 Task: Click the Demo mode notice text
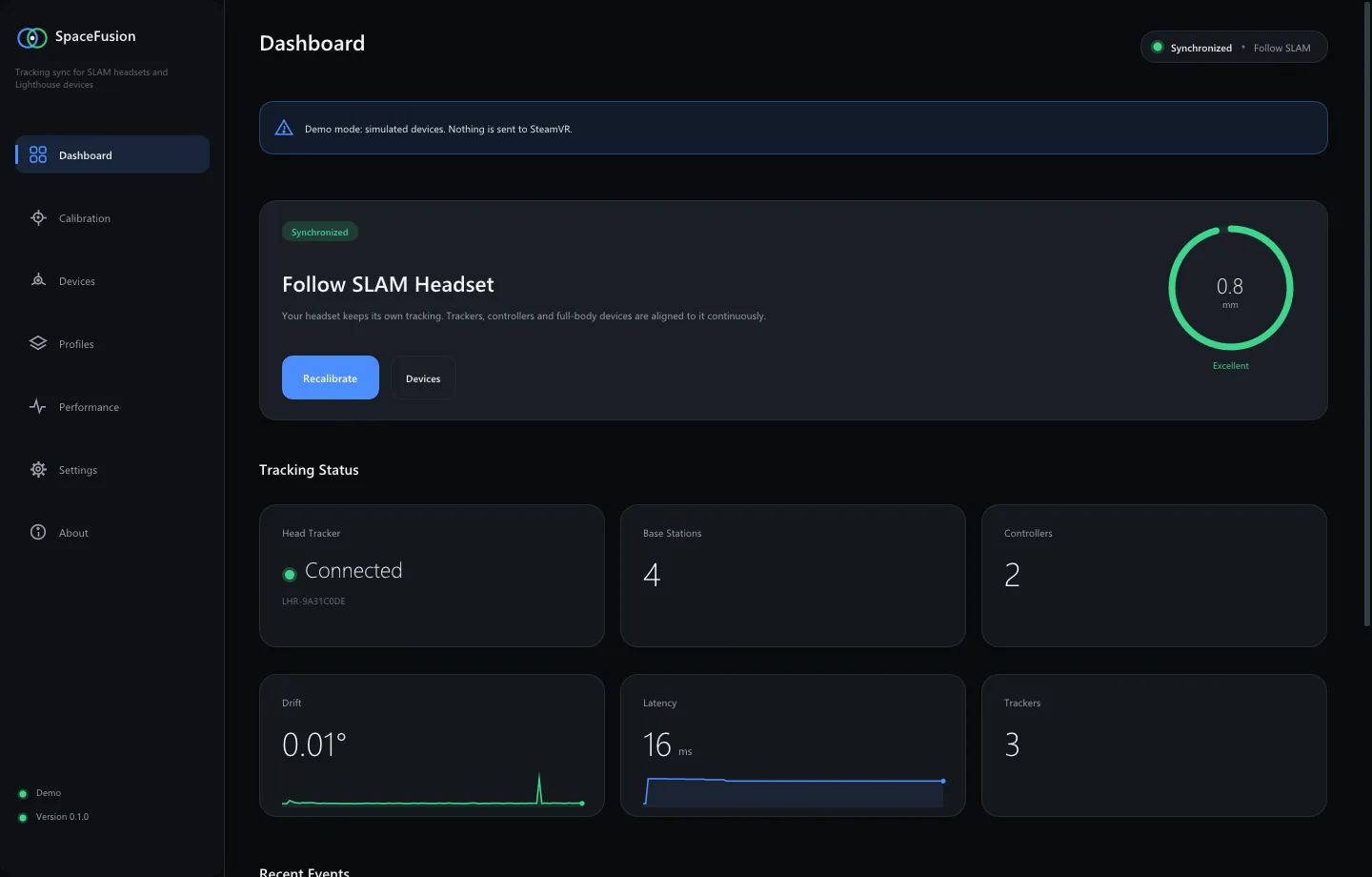point(438,129)
